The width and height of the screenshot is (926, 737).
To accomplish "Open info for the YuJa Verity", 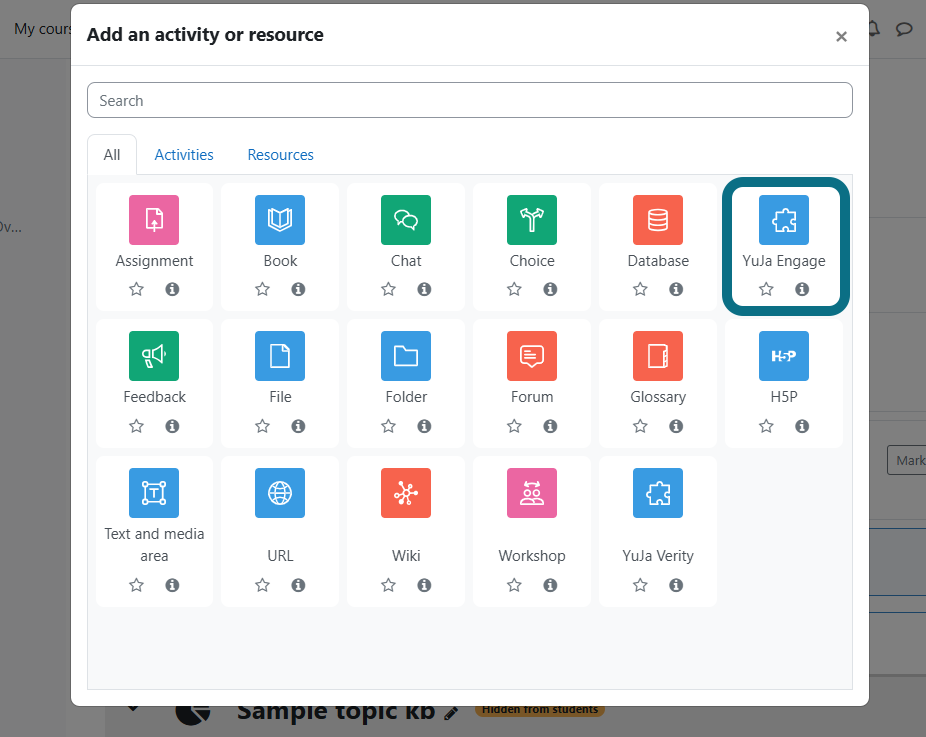I will pyautogui.click(x=676, y=585).
